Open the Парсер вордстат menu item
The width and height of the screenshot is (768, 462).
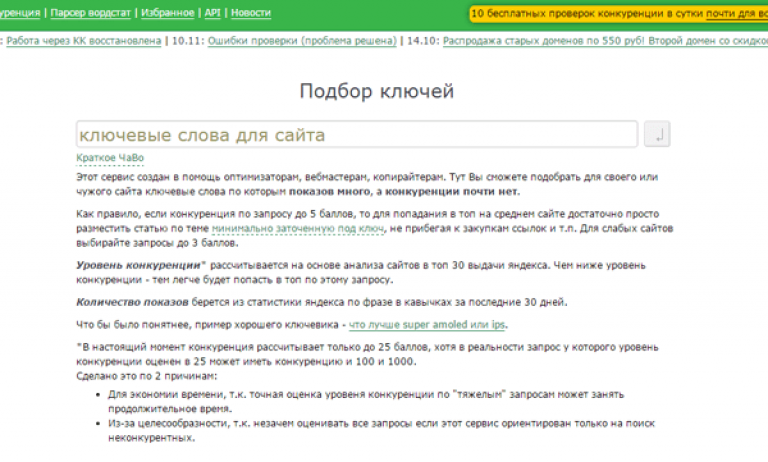coord(93,14)
